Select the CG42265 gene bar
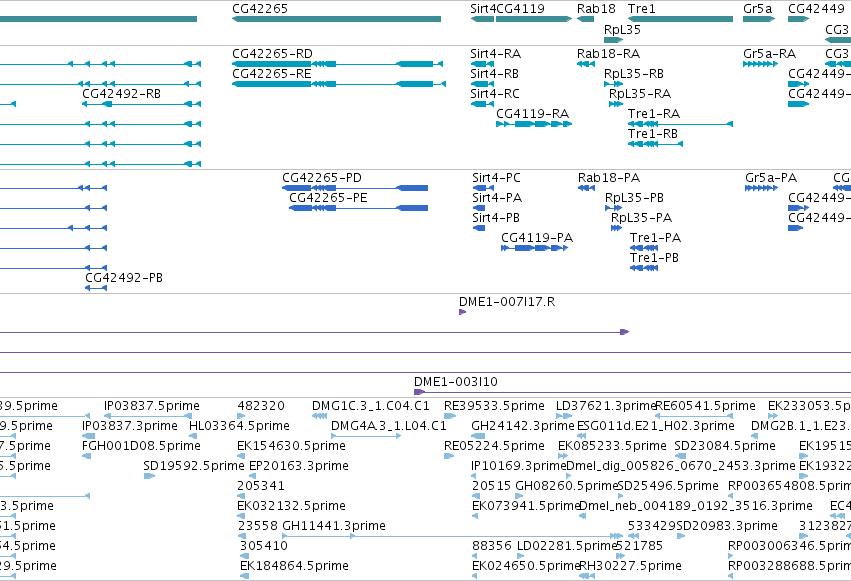The height and width of the screenshot is (581, 851). click(x=336, y=19)
